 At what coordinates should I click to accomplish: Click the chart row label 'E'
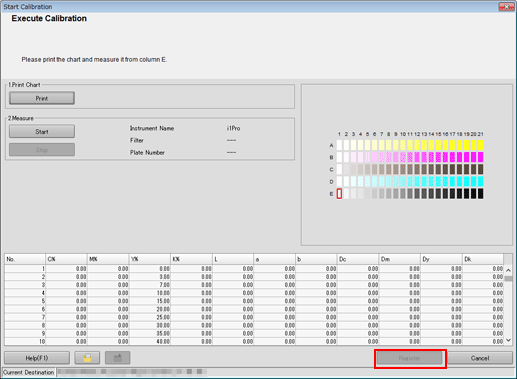coord(331,194)
